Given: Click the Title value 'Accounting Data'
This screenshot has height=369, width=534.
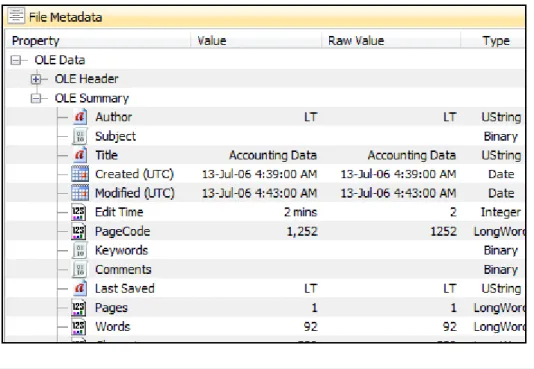Looking at the screenshot, I should click(x=273, y=155).
